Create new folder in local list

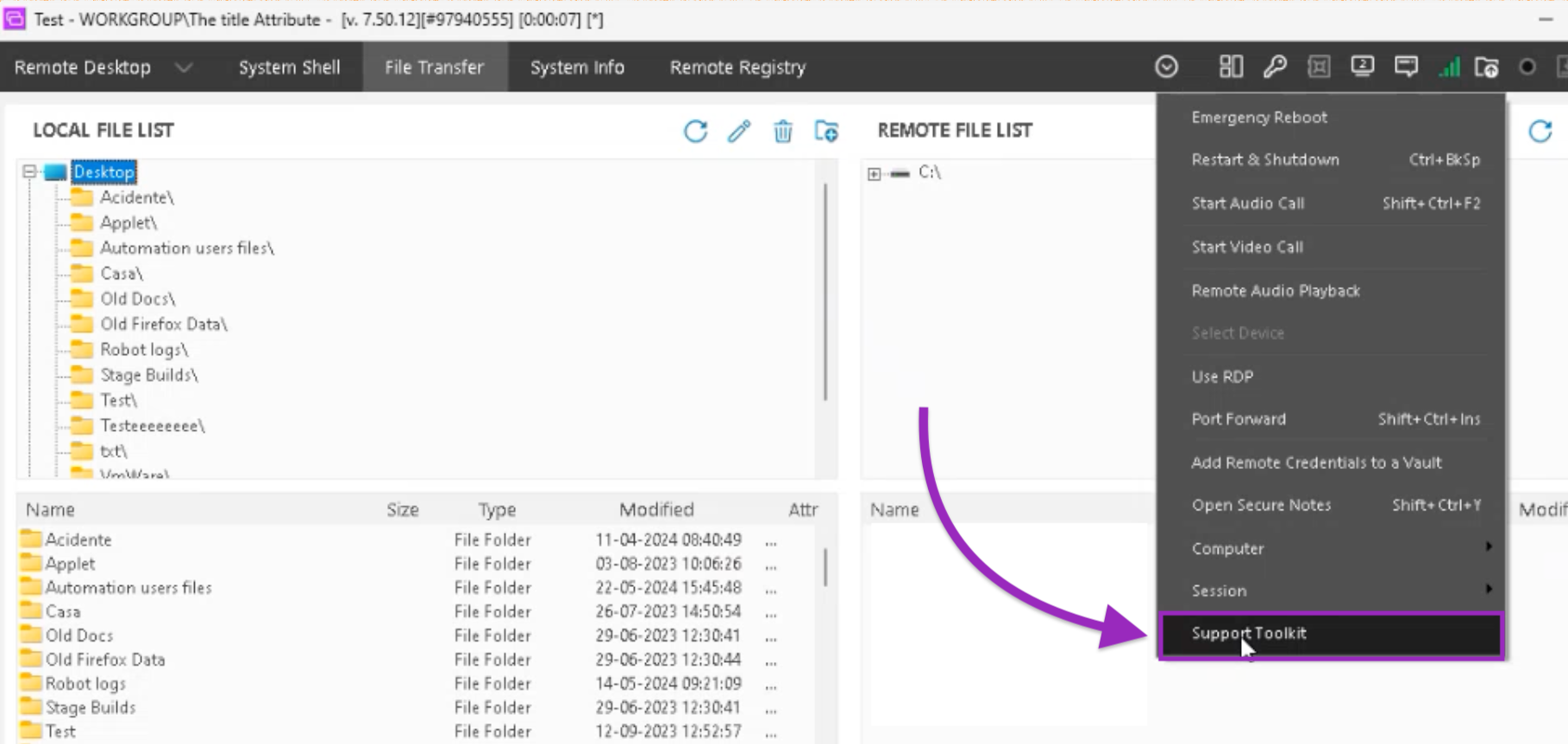[x=826, y=131]
